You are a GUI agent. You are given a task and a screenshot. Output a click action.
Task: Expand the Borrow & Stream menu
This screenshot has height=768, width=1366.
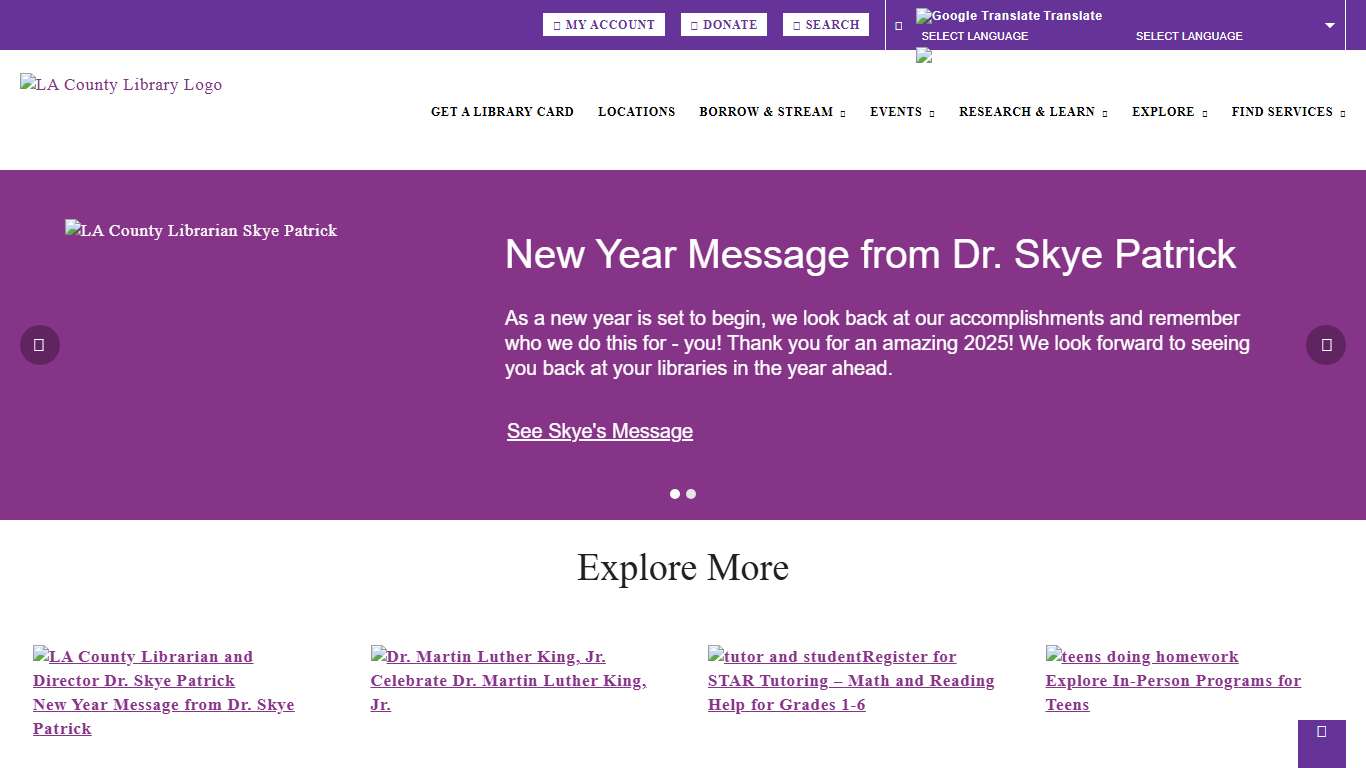click(771, 112)
